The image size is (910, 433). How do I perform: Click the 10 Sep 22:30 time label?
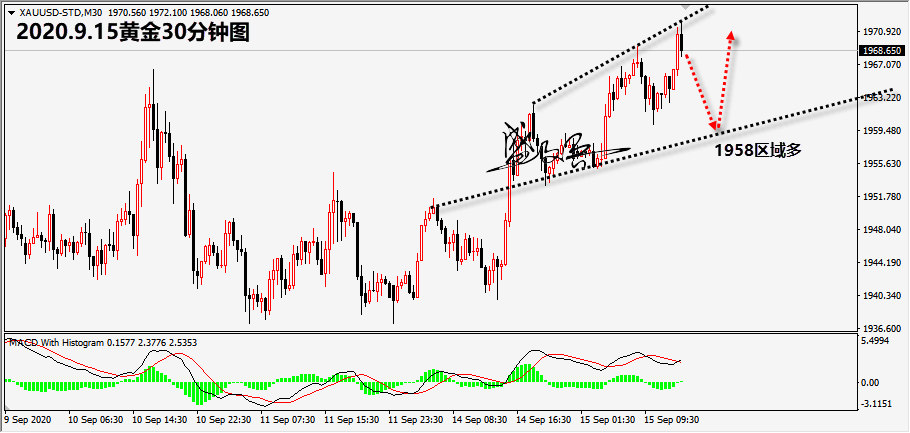click(223, 420)
